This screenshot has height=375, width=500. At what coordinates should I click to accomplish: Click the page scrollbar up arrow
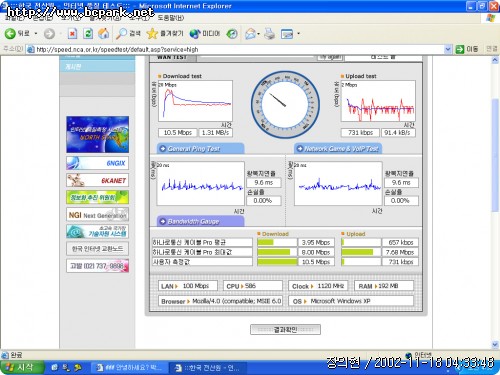[x=495, y=60]
